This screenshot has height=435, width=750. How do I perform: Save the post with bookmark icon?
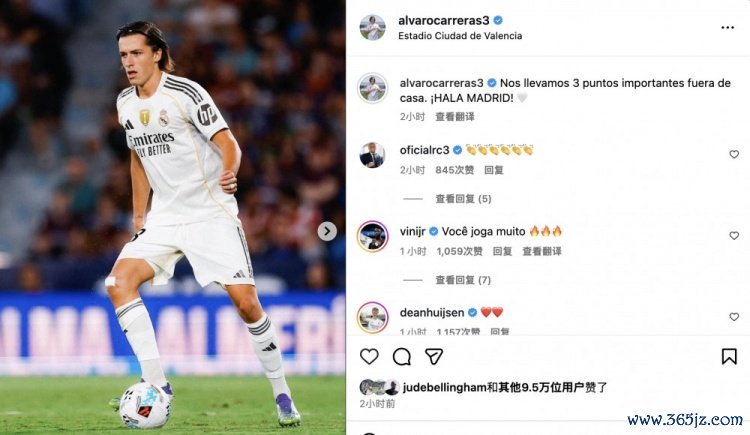click(729, 357)
